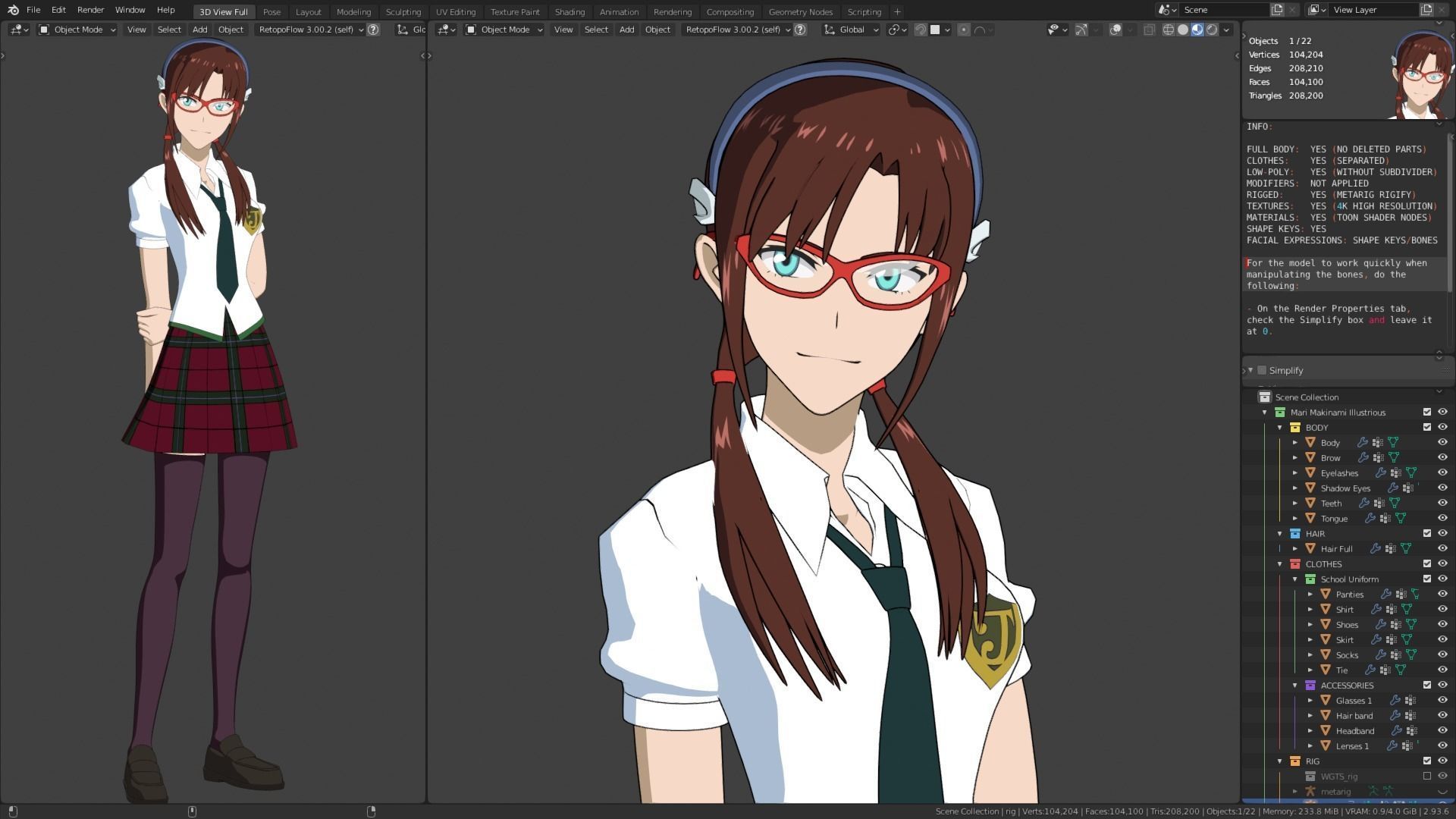Collapse the School Uniform collection
This screenshot has width=1456, height=819.
click(x=1295, y=579)
